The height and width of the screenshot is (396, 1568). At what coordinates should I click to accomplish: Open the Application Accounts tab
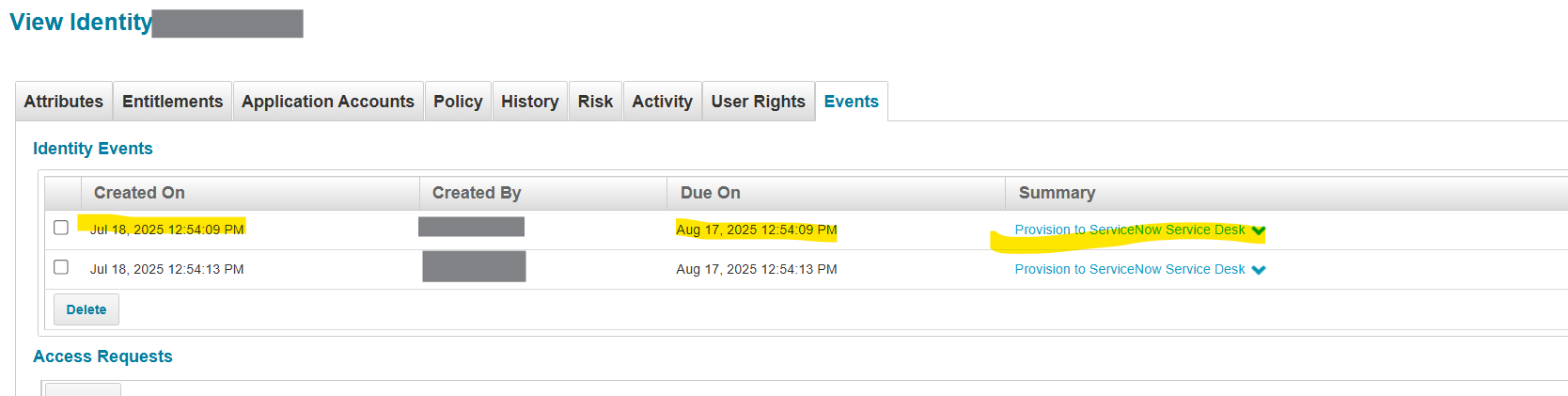coord(328,102)
